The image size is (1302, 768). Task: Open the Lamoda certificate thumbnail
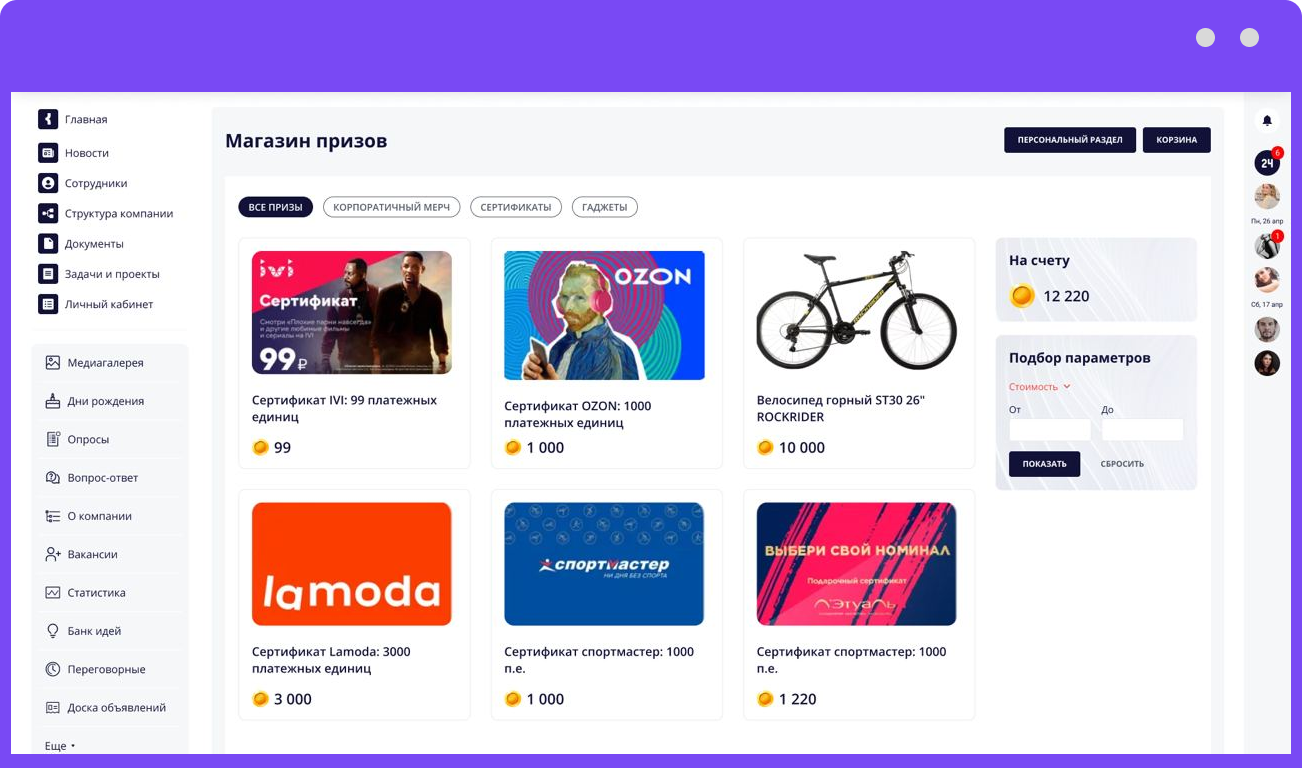coord(352,564)
